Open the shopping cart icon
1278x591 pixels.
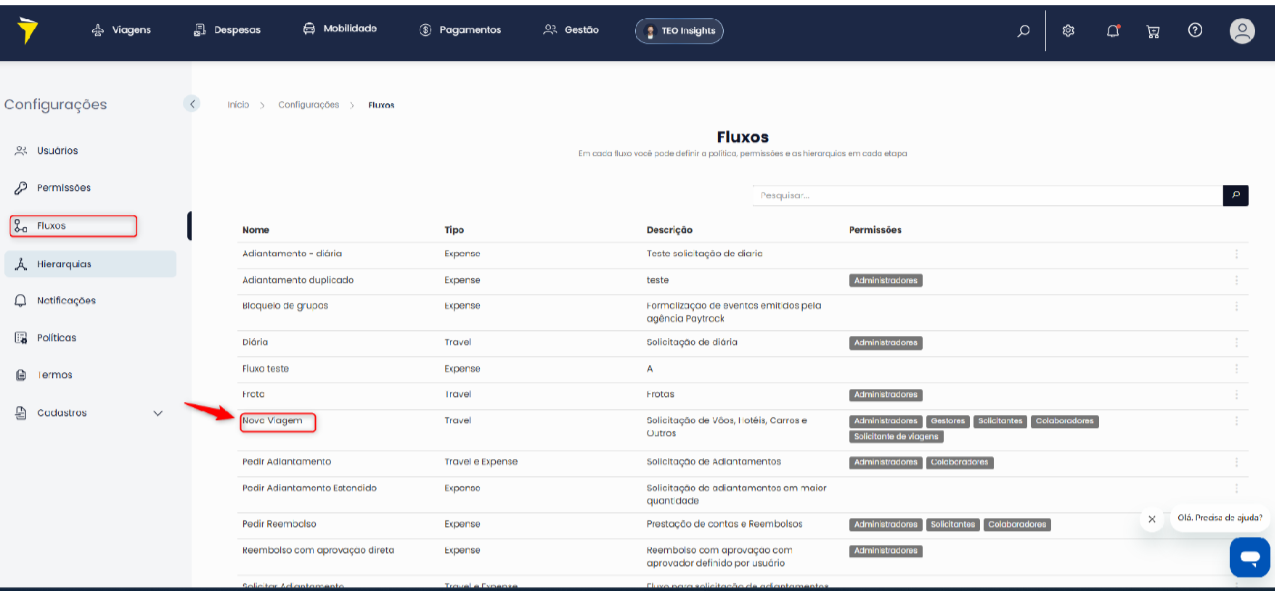click(1153, 31)
